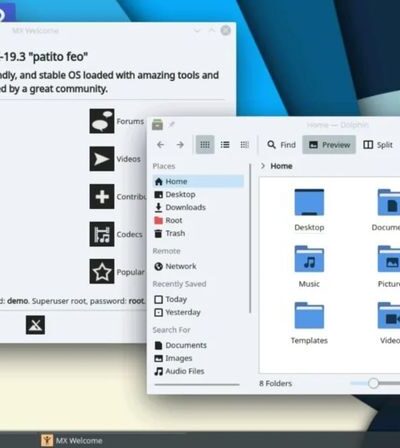Expand the breadcrumb arrow before Home
400x448 pixels.
(263, 166)
